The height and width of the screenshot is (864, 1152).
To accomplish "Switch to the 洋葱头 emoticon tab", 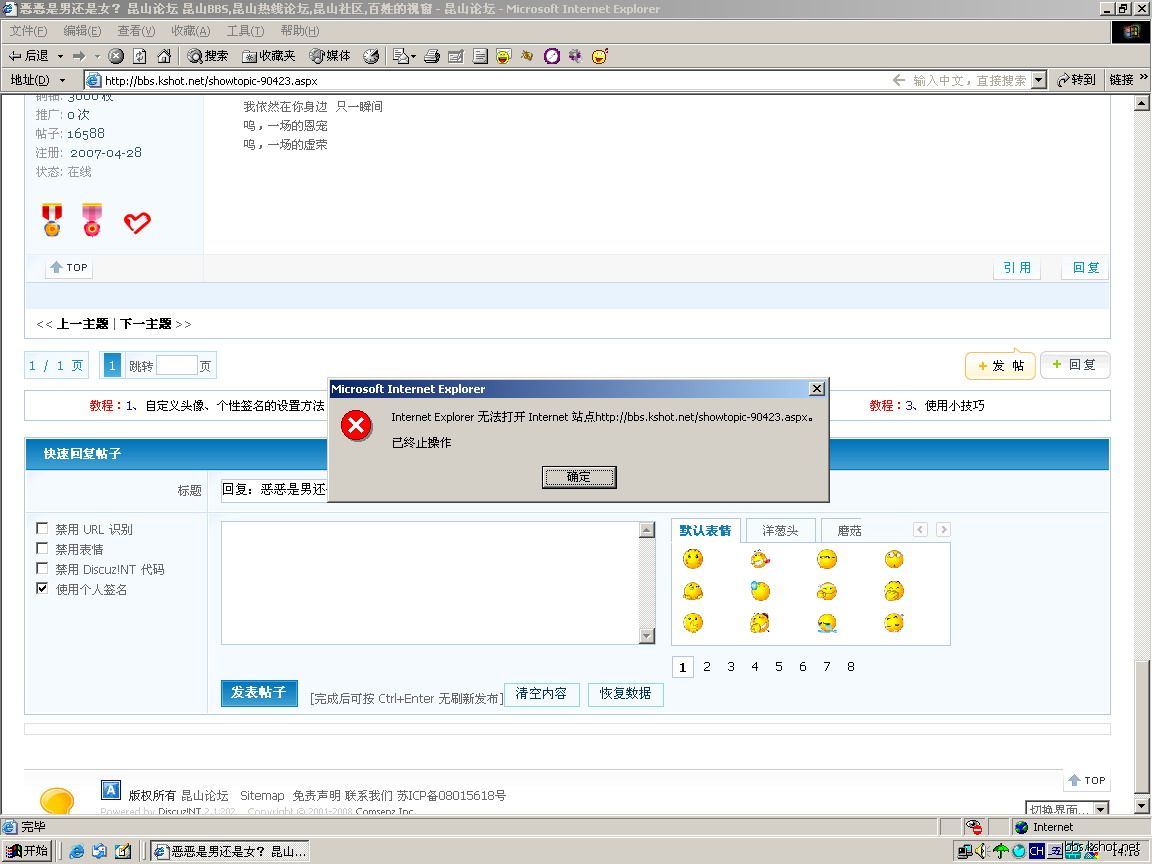I will pyautogui.click(x=780, y=530).
